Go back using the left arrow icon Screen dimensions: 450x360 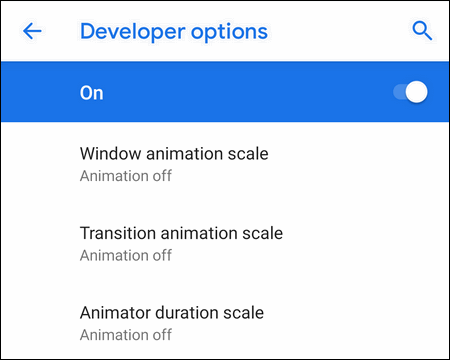click(32, 31)
